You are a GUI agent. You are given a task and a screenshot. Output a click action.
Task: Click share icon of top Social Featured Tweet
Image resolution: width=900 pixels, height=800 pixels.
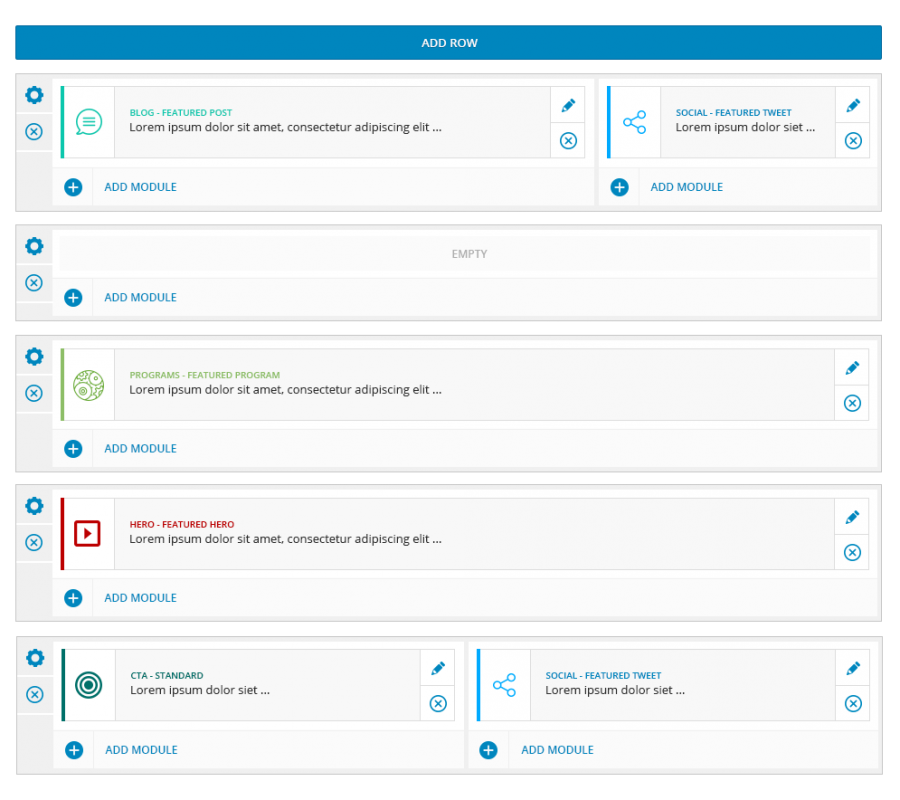pyautogui.click(x=634, y=122)
